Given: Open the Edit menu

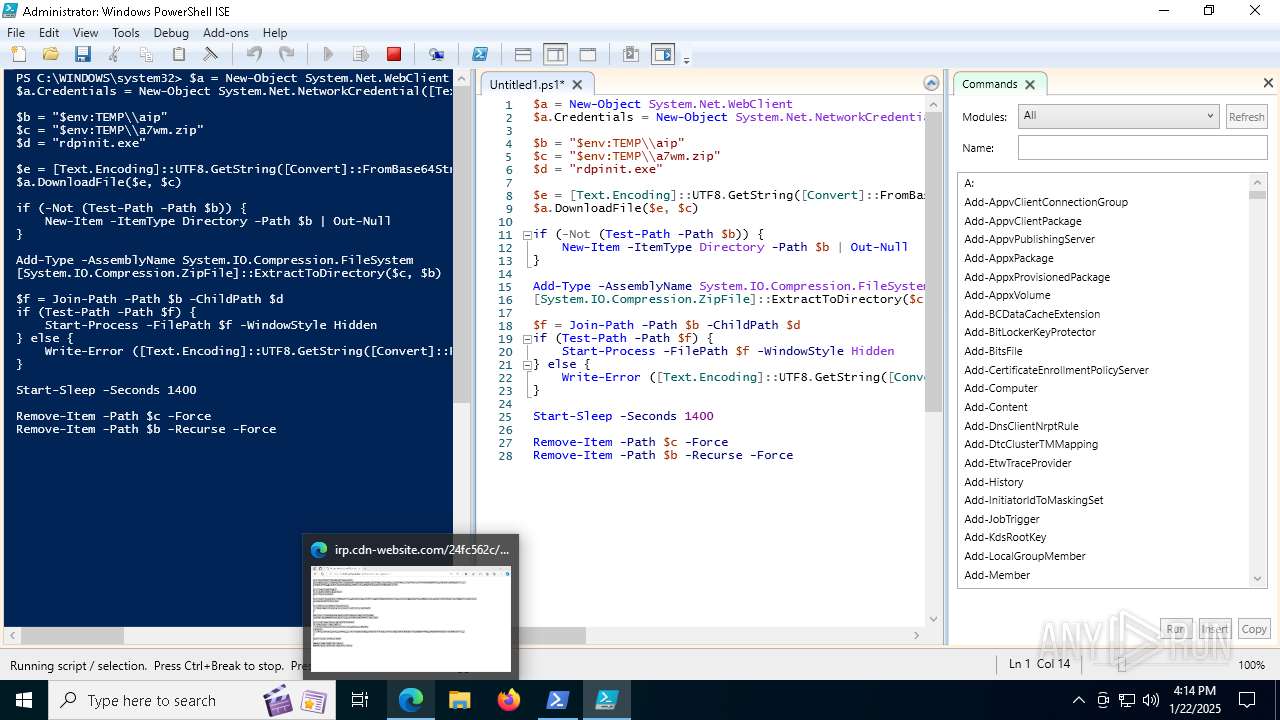Looking at the screenshot, I should tap(49, 33).
